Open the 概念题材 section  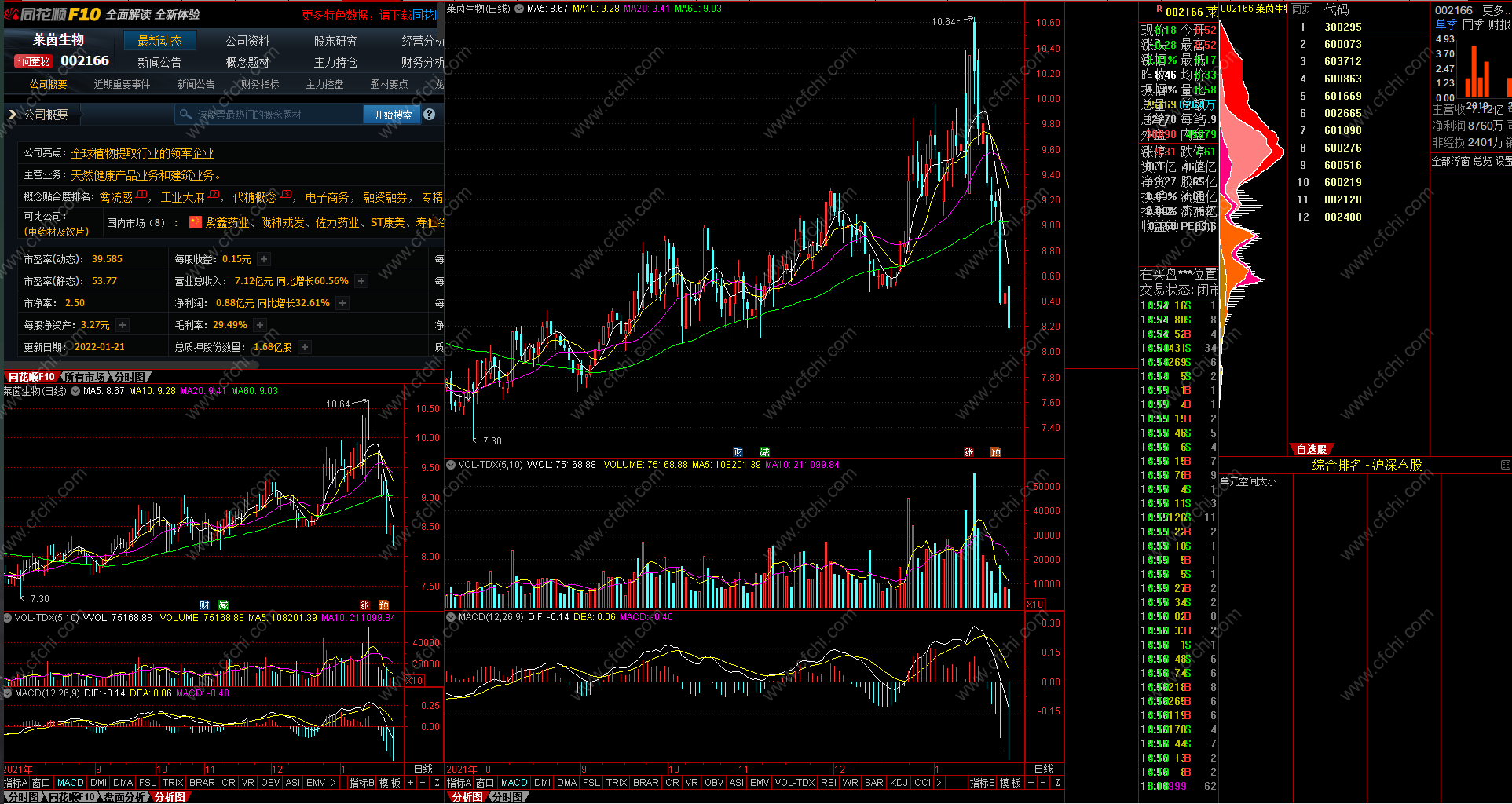pos(247,62)
